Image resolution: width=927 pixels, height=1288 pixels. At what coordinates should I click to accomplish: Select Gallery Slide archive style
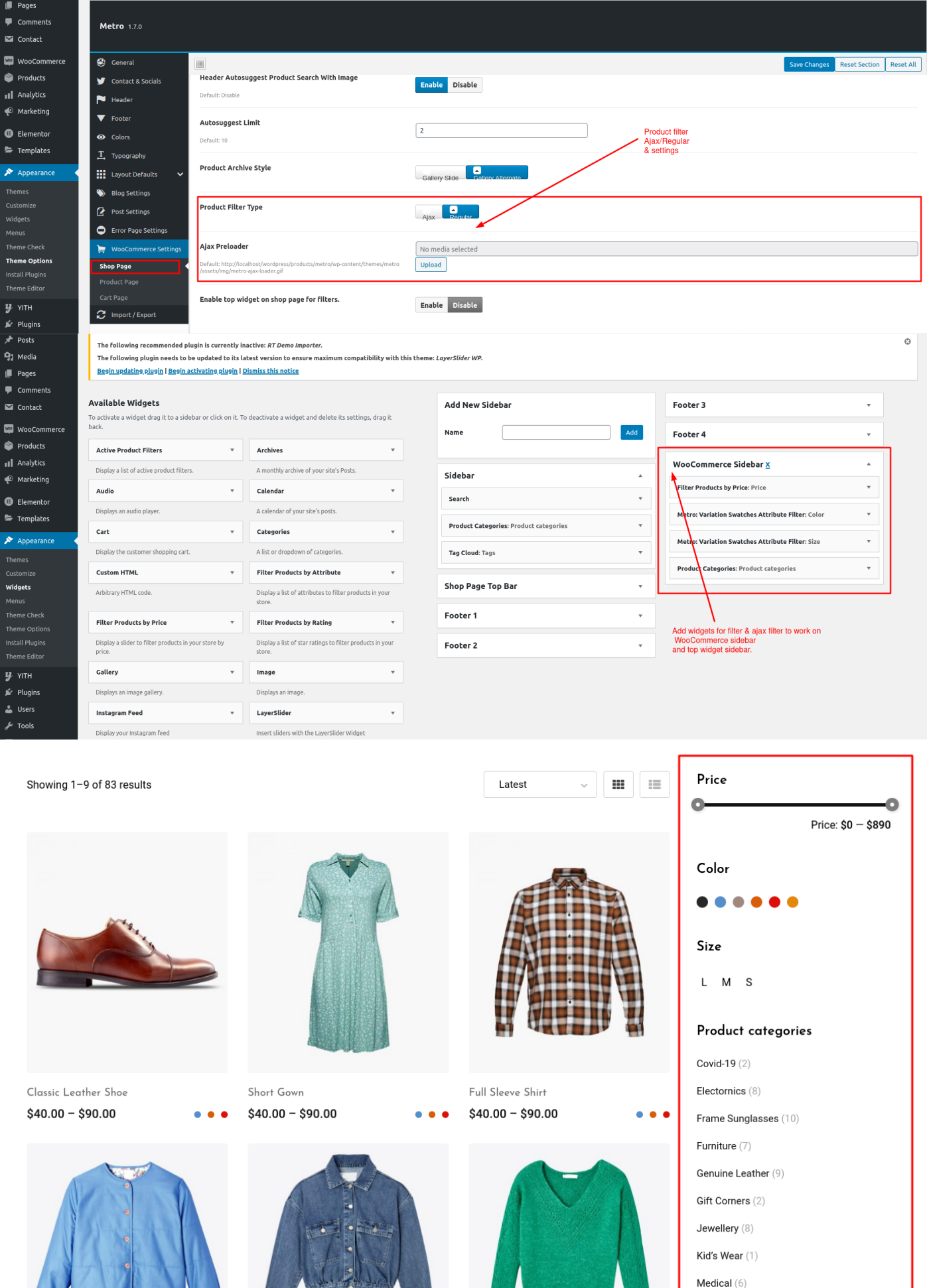(x=440, y=174)
